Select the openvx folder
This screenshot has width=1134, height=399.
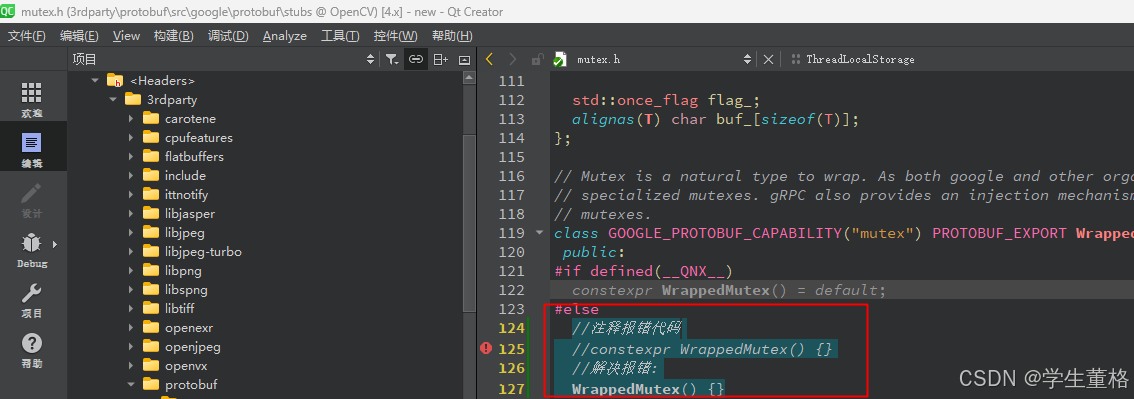186,365
